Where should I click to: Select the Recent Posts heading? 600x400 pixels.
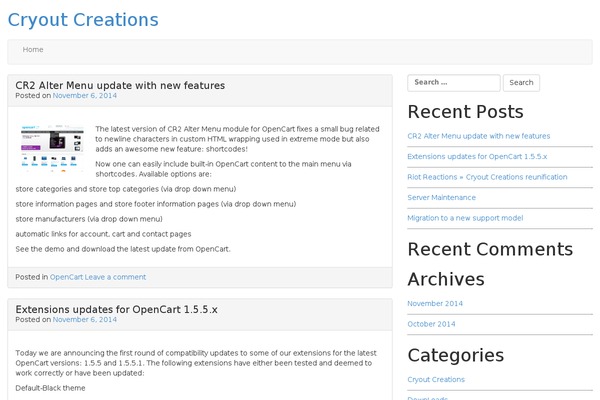[465, 112]
